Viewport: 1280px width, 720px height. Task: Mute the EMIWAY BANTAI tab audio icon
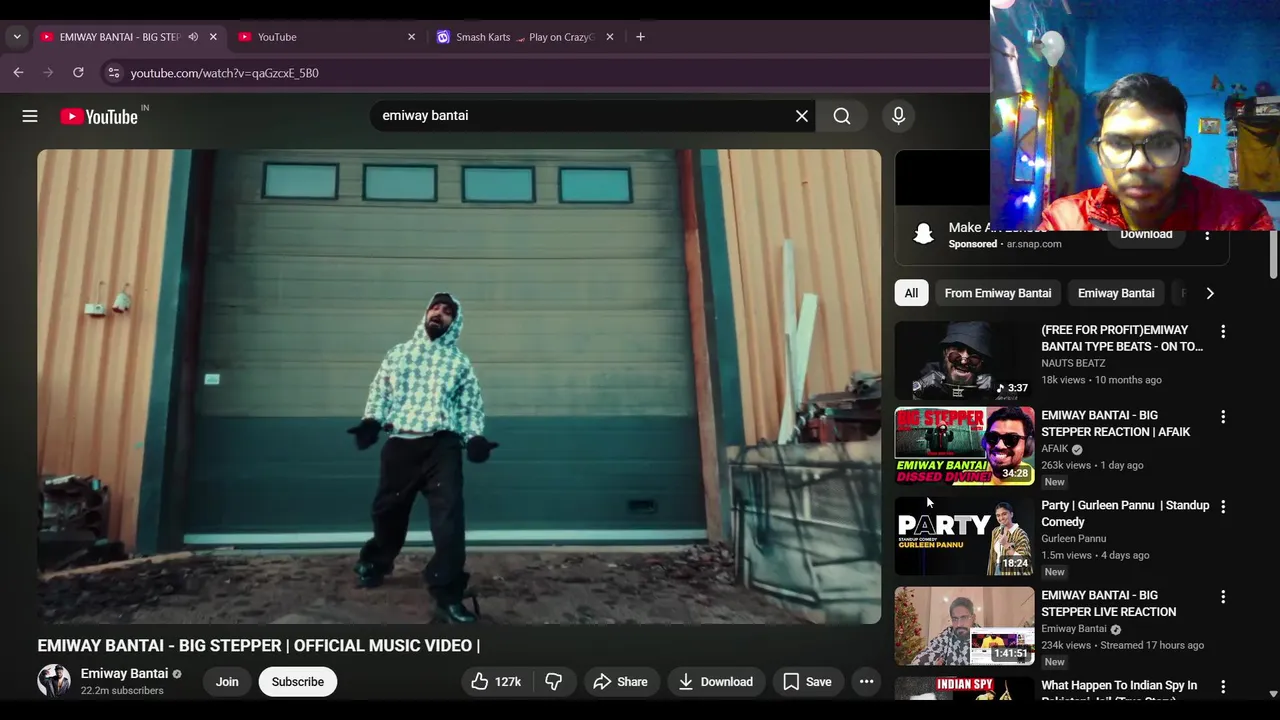(x=193, y=37)
